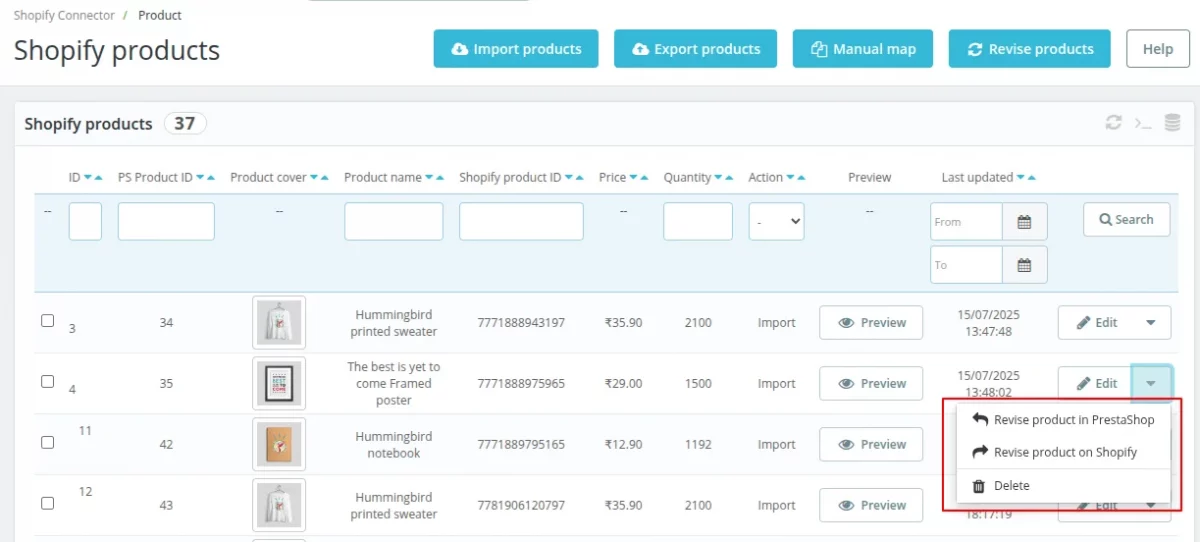Sort Action column descending
Viewport: 1200px width, 542px height.
[791, 178]
